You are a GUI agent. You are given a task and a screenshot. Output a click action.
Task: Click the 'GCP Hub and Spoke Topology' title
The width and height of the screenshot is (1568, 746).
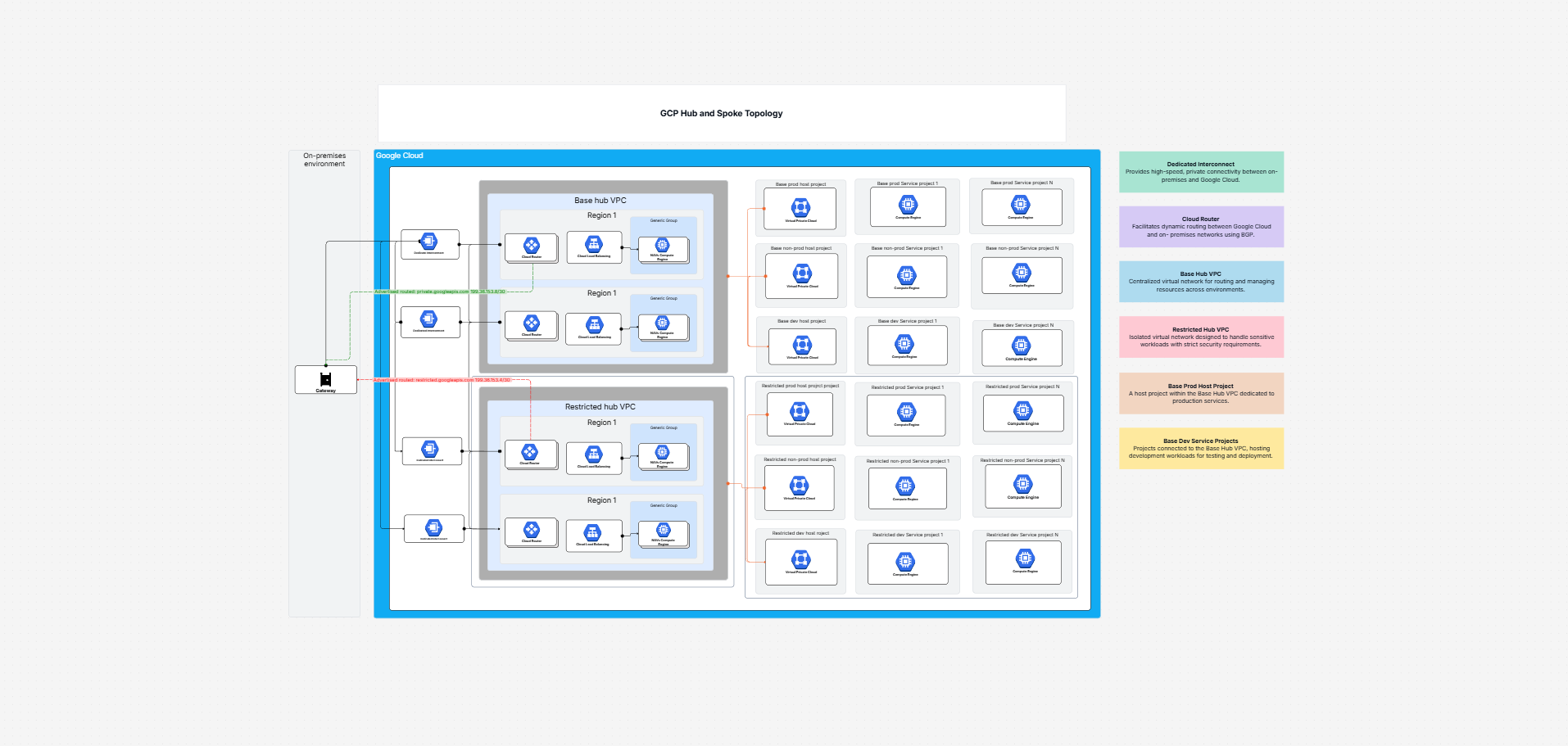[x=722, y=113]
